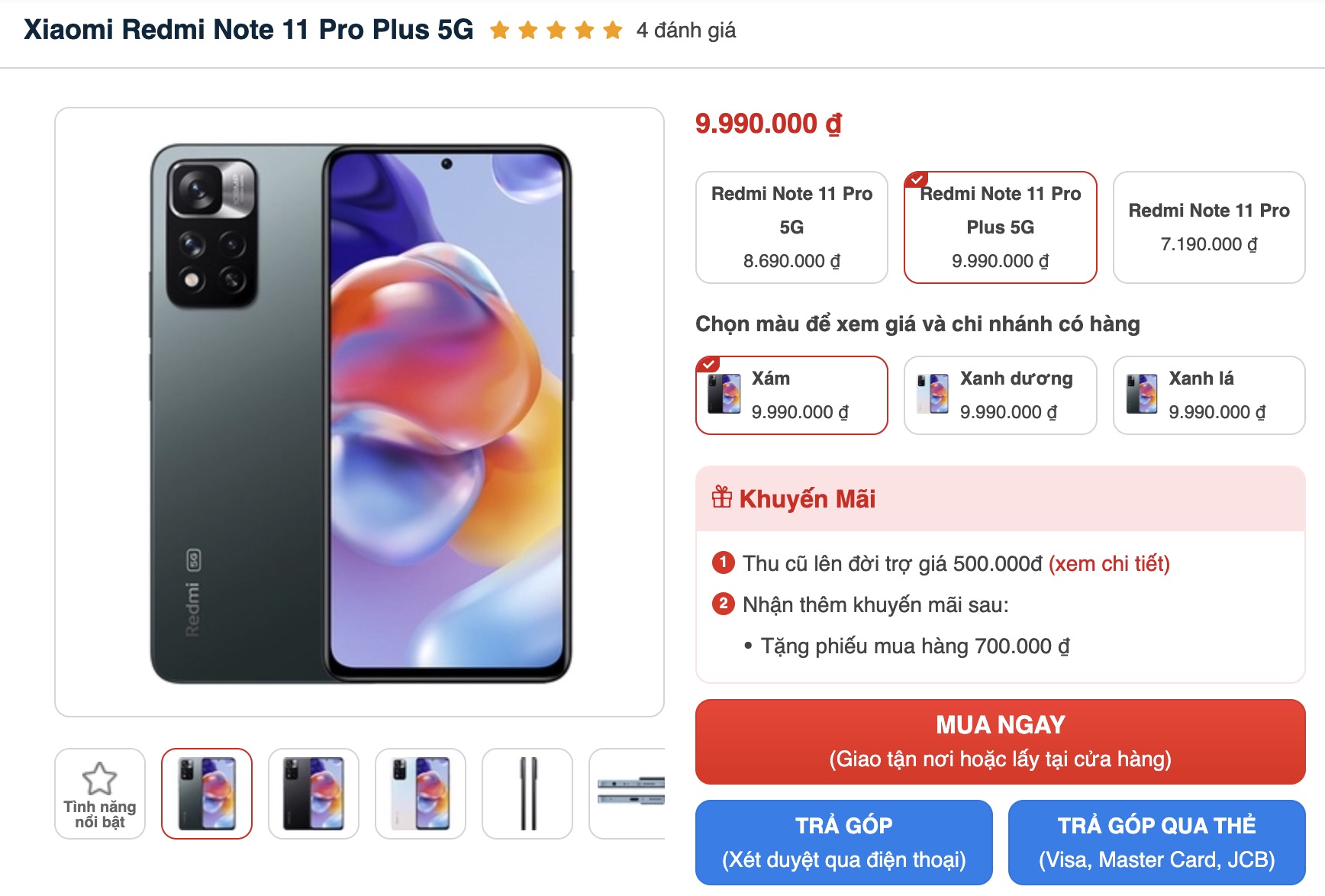Click the MUA NGAY buy button
The image size is (1325, 896).
pos(1001,742)
